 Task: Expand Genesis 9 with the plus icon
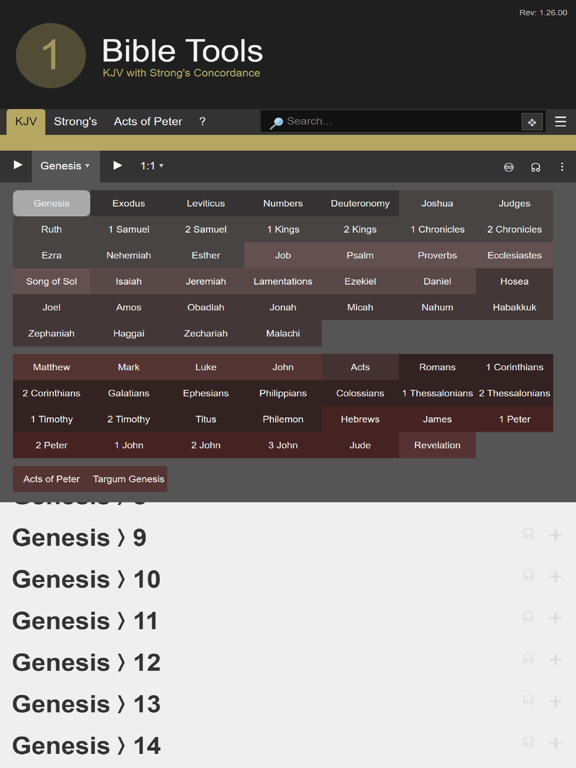pyautogui.click(x=555, y=534)
